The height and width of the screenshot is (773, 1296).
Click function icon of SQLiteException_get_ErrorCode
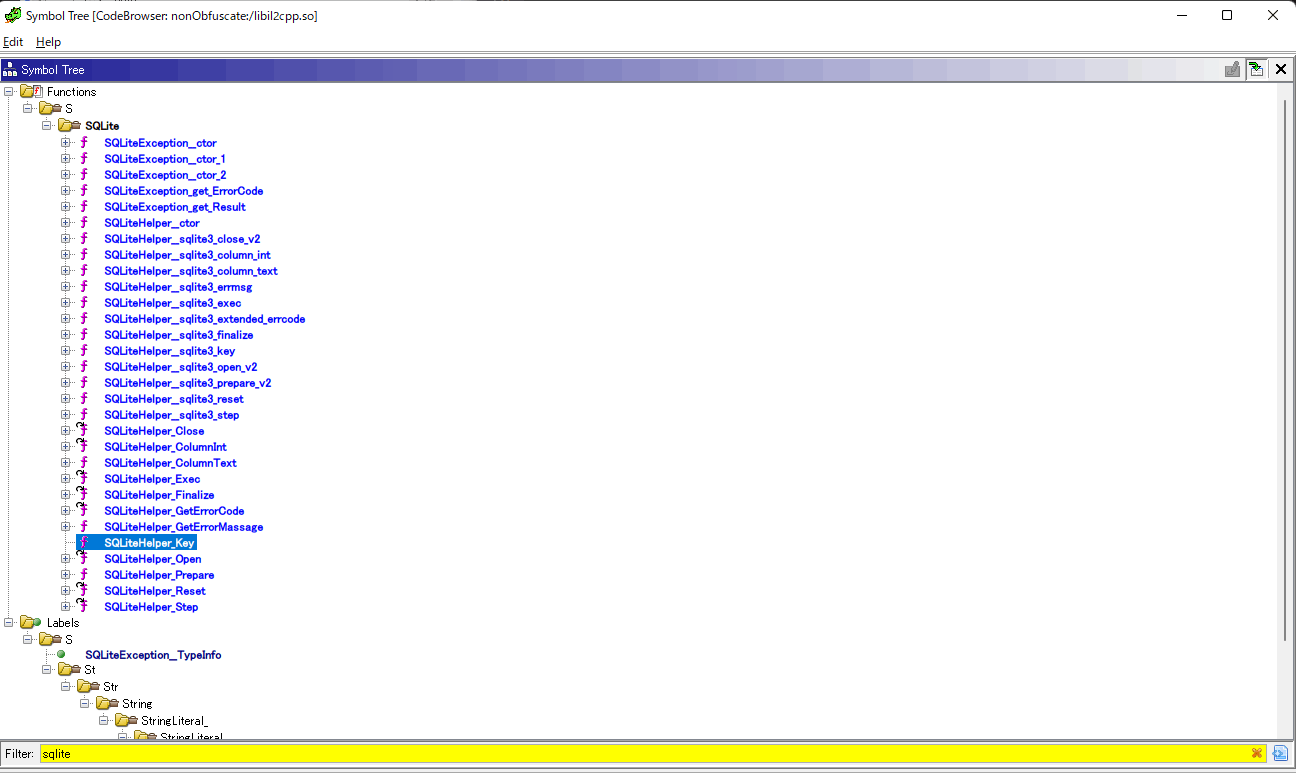click(84, 191)
